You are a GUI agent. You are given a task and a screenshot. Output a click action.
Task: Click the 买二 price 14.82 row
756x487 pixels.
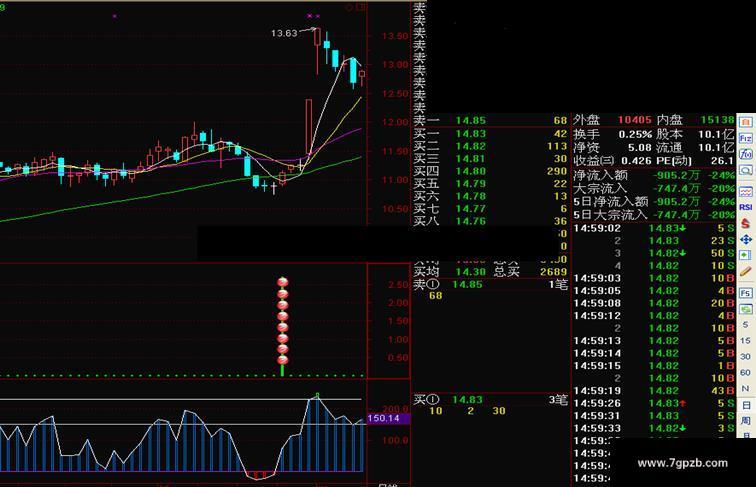(490, 146)
